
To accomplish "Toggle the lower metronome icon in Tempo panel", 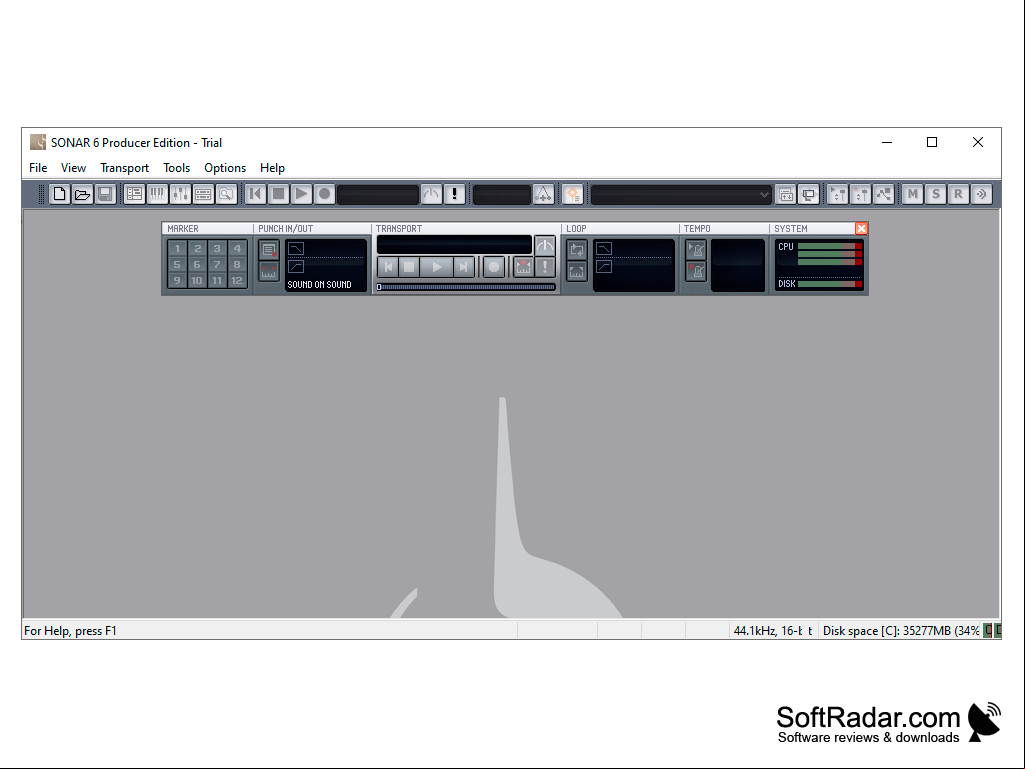I will (696, 271).
